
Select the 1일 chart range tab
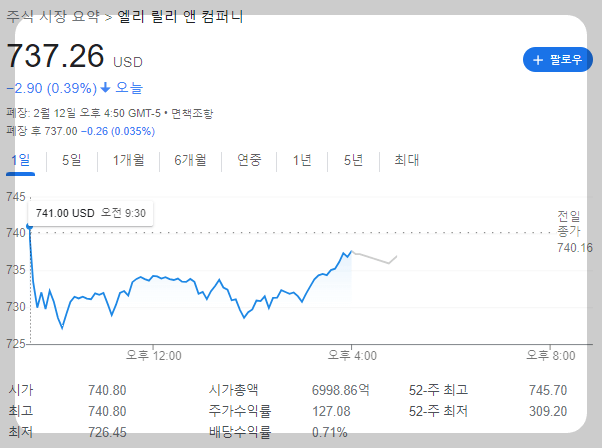point(20,160)
